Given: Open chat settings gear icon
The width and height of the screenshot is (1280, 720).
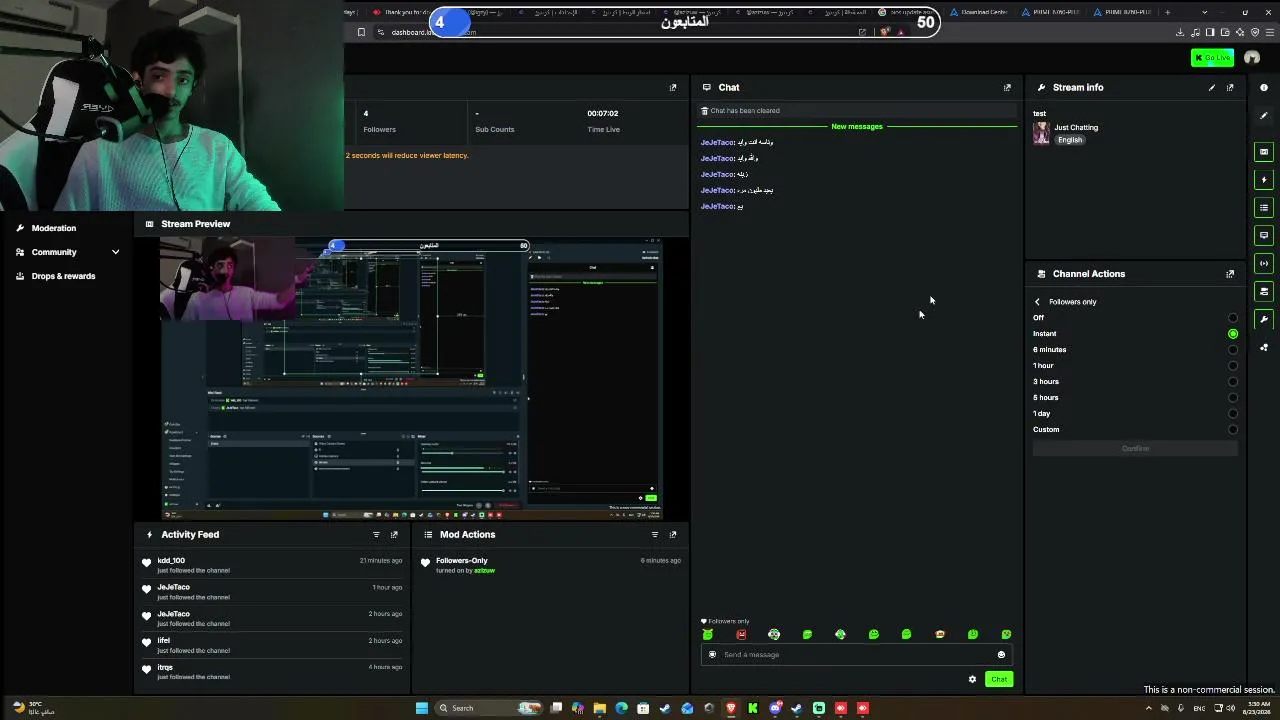Looking at the screenshot, I should (x=972, y=680).
